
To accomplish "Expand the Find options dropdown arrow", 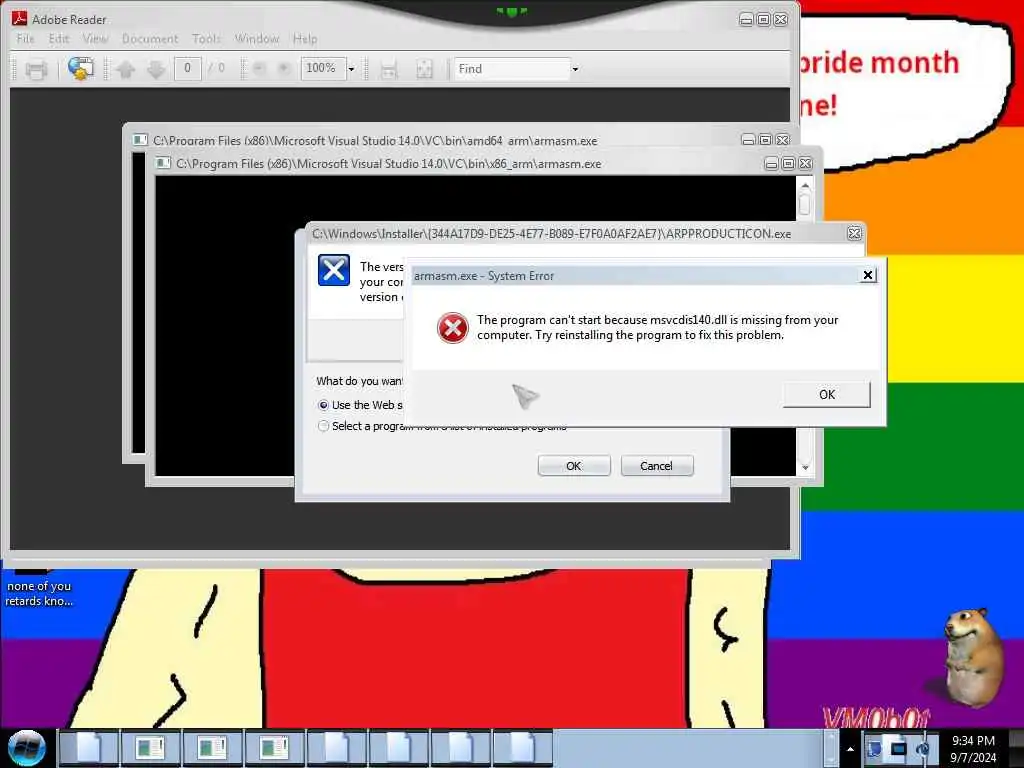I will [x=575, y=69].
